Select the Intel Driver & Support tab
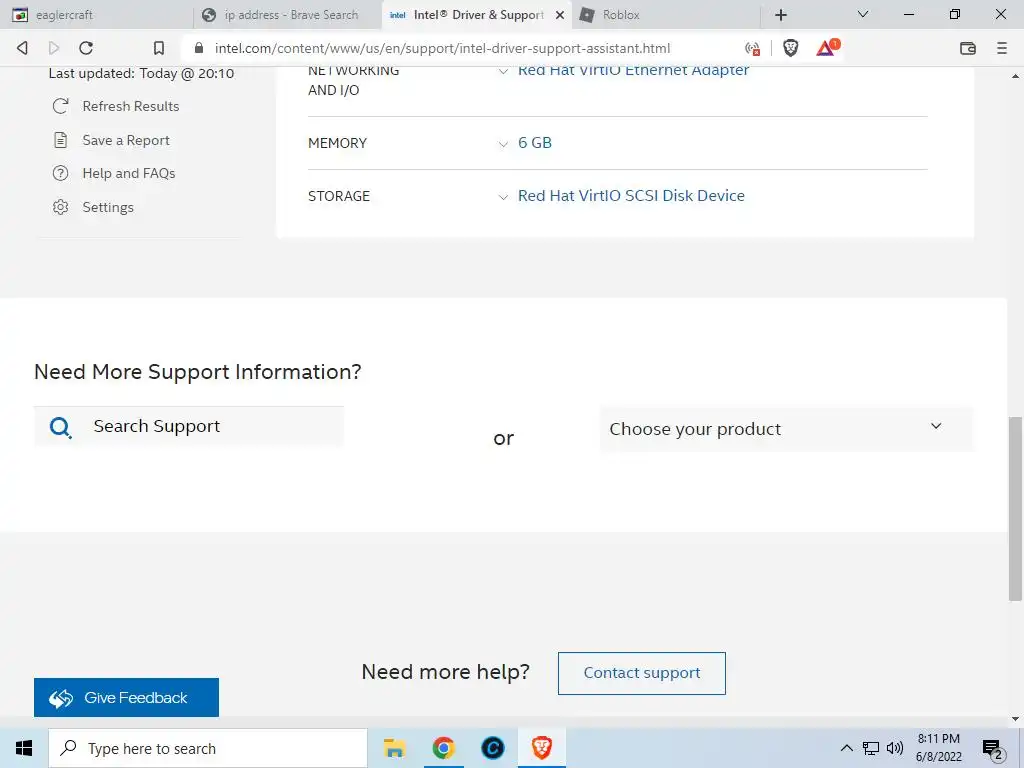Image resolution: width=1024 pixels, height=768 pixels. click(x=477, y=14)
